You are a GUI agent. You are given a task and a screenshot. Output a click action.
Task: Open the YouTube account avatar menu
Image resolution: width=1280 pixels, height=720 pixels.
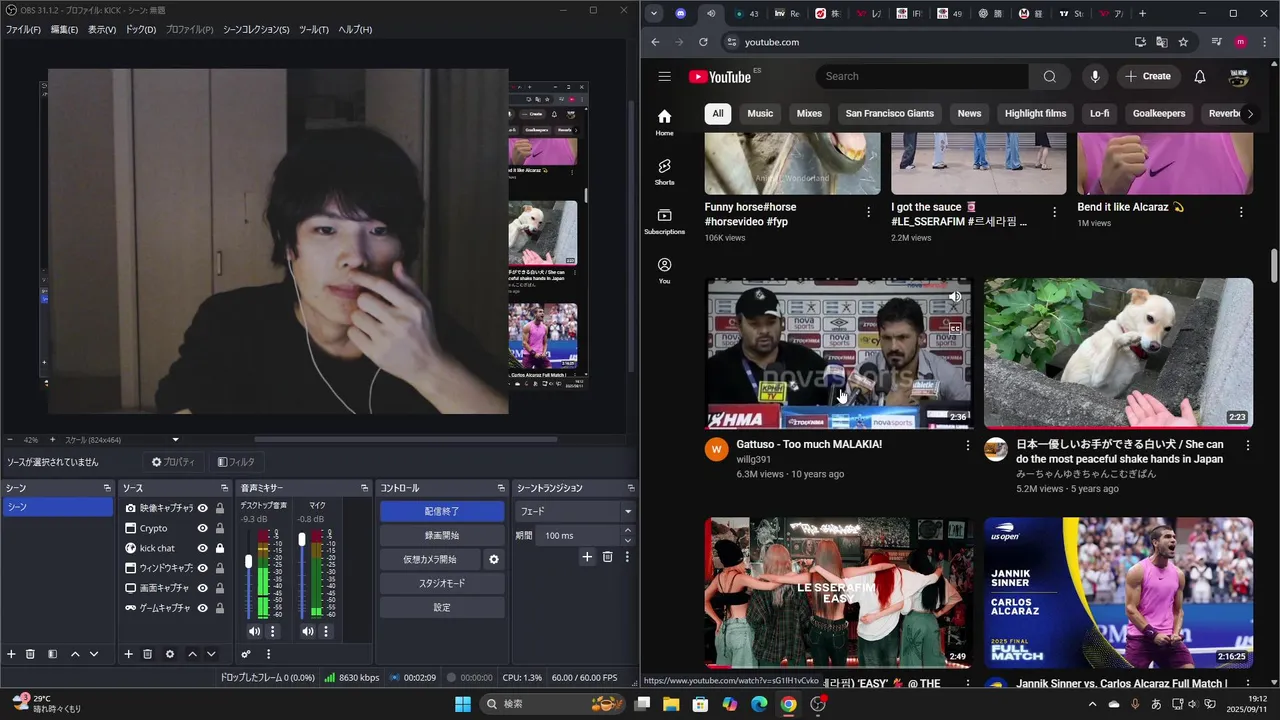1239,76
